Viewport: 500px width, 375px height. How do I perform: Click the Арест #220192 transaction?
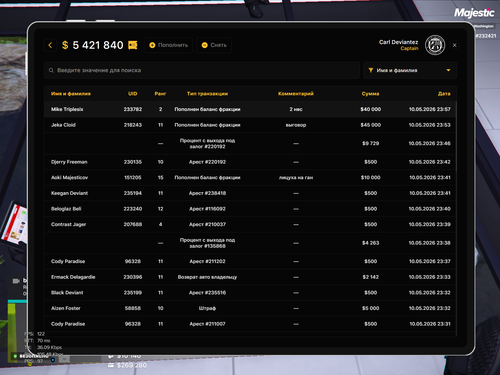(207, 162)
